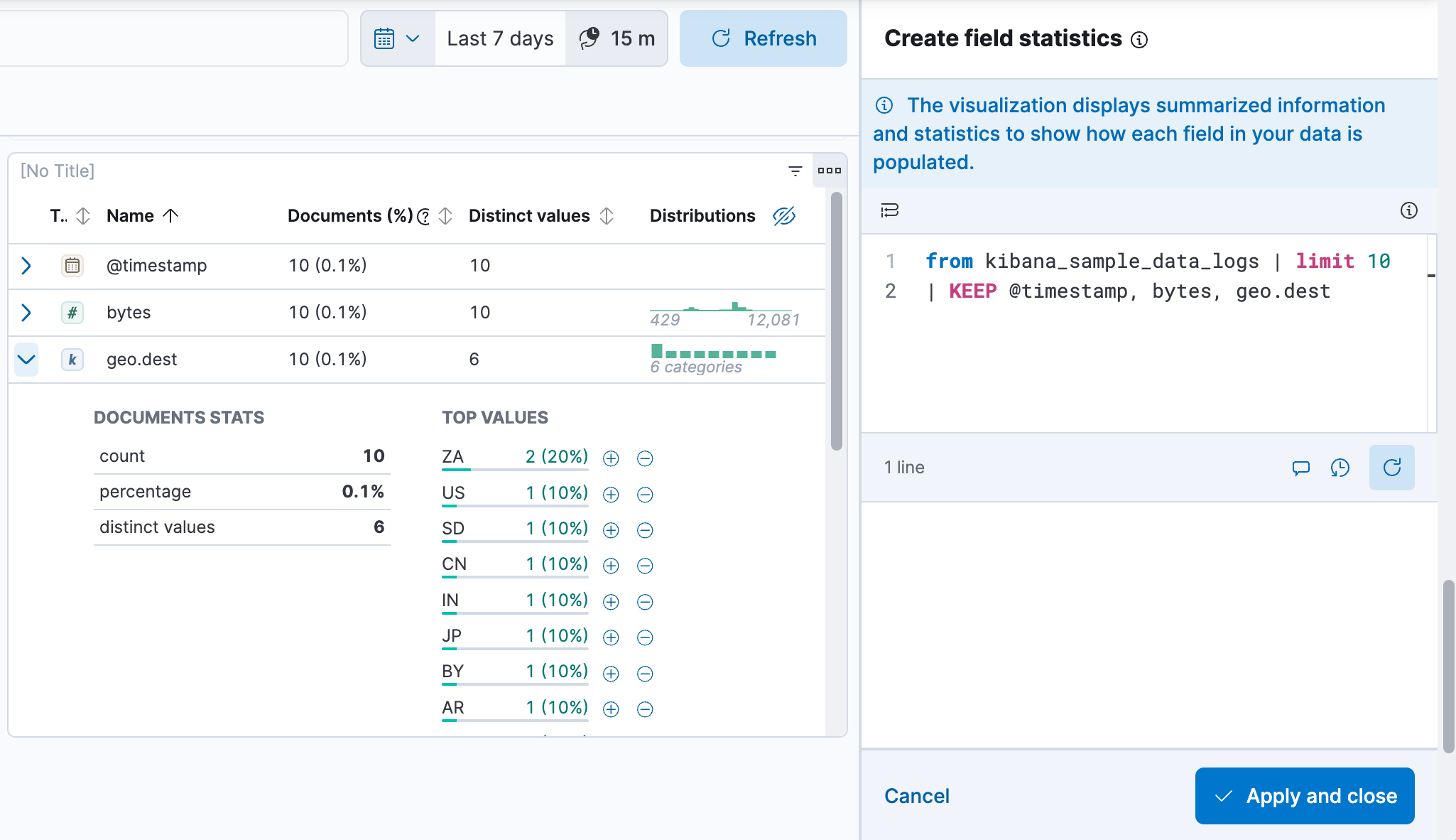Click the Refresh button
Image resolution: width=1456 pixels, height=840 pixels.
(762, 38)
